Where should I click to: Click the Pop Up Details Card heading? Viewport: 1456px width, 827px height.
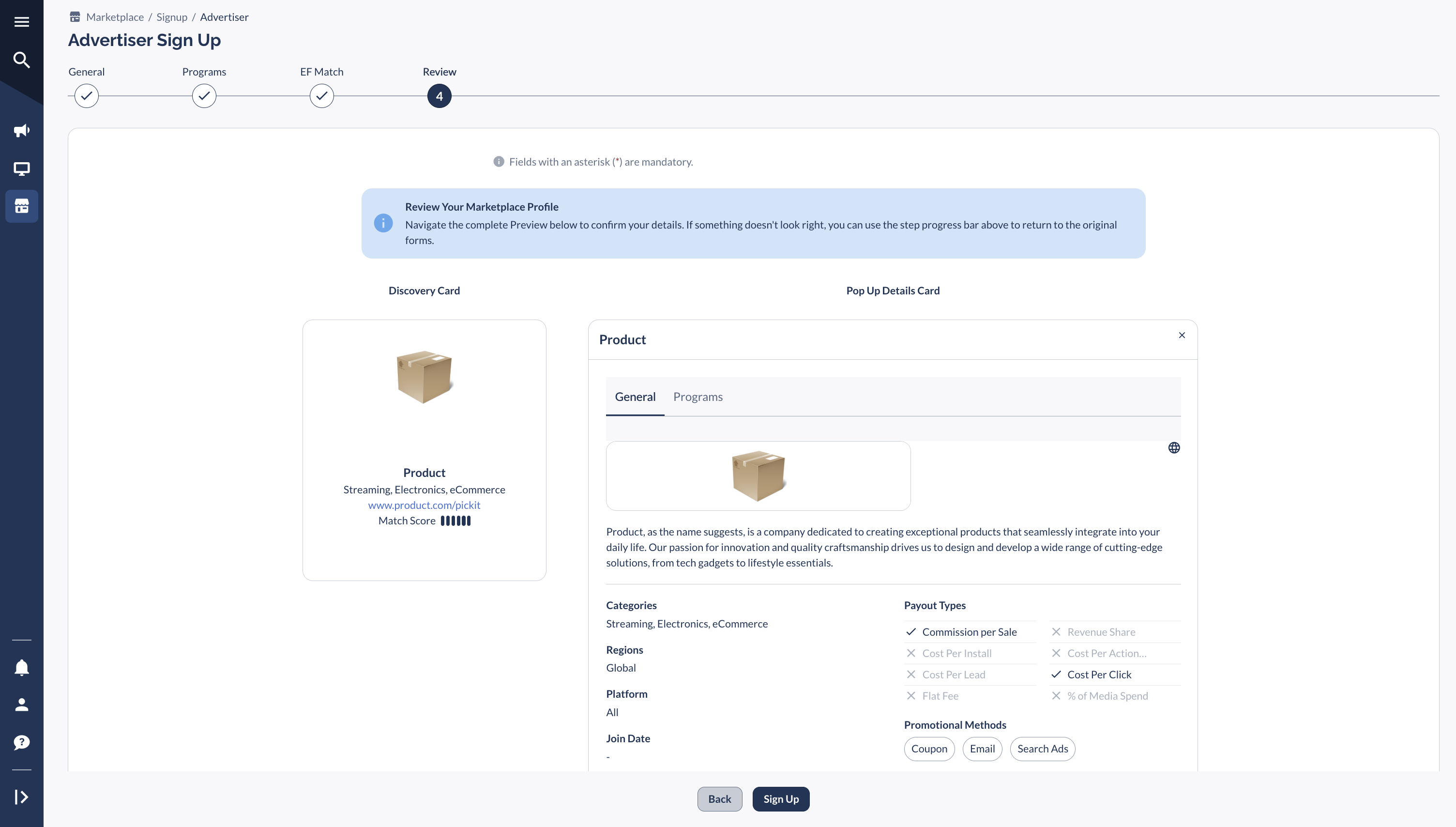coord(893,291)
